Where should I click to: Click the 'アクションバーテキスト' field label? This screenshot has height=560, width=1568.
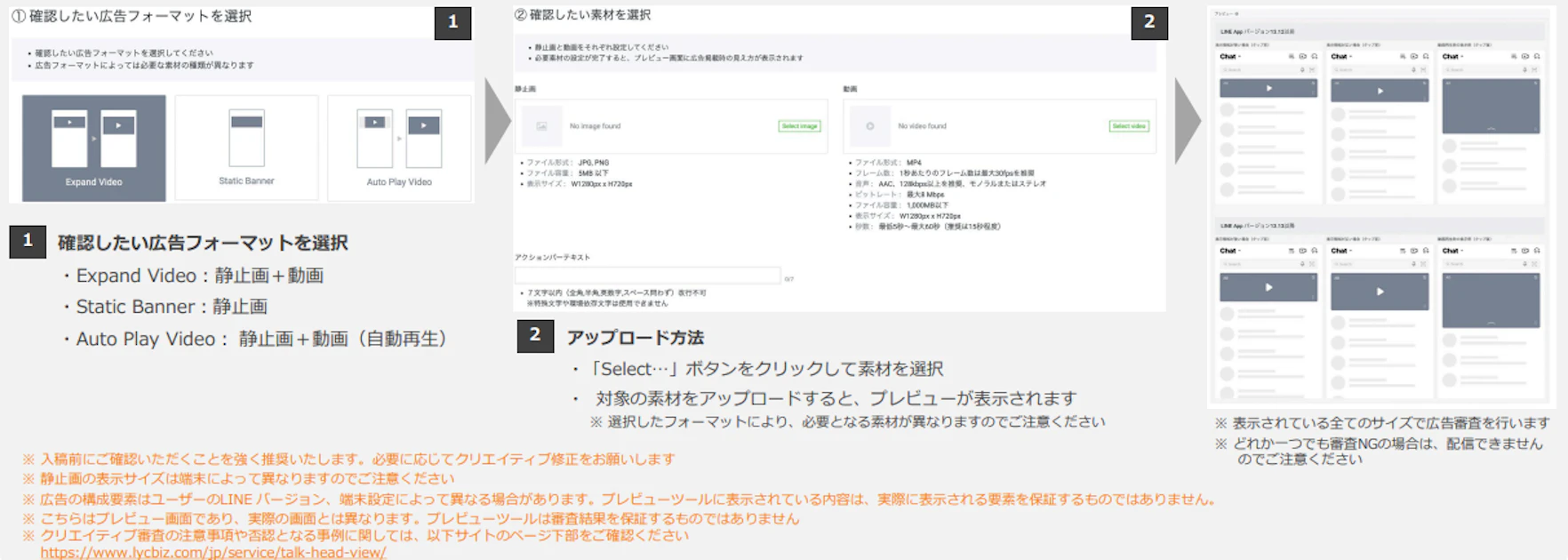[x=552, y=257]
